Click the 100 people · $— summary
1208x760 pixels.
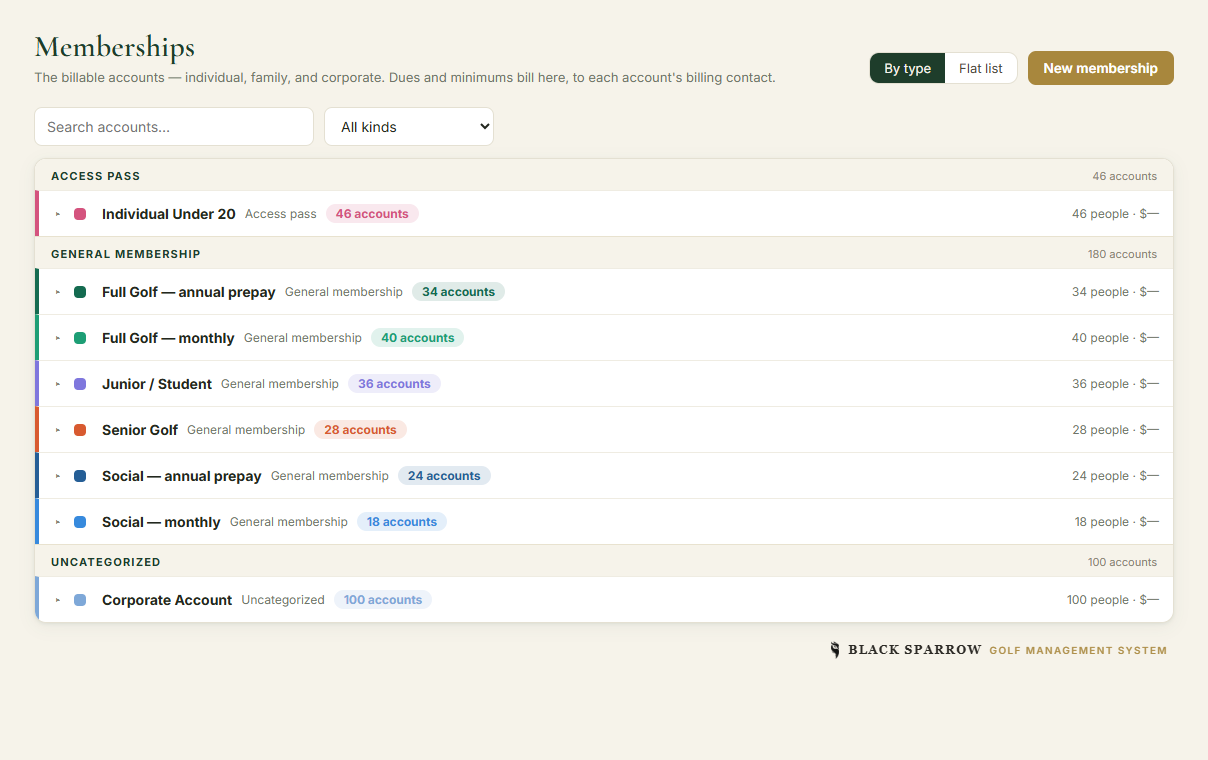(x=1113, y=600)
